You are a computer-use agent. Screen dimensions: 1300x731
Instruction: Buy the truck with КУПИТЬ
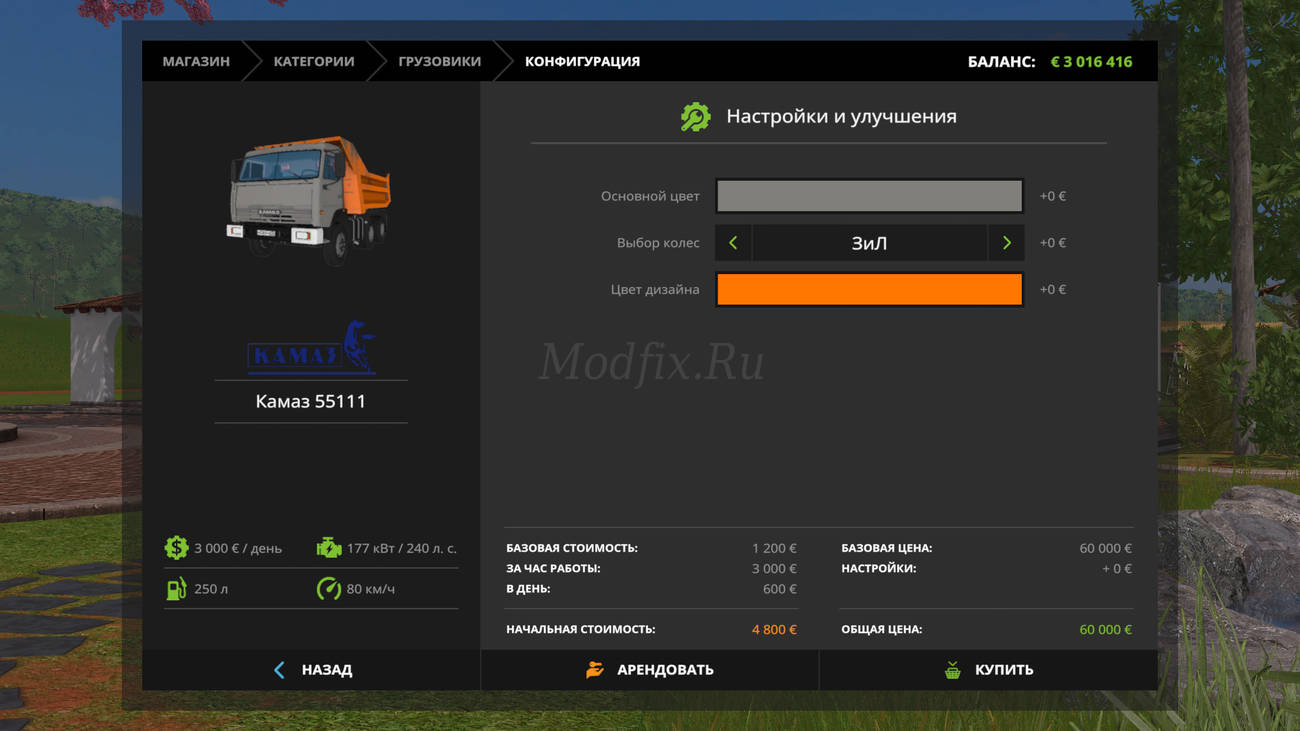pyautogui.click(x=988, y=670)
